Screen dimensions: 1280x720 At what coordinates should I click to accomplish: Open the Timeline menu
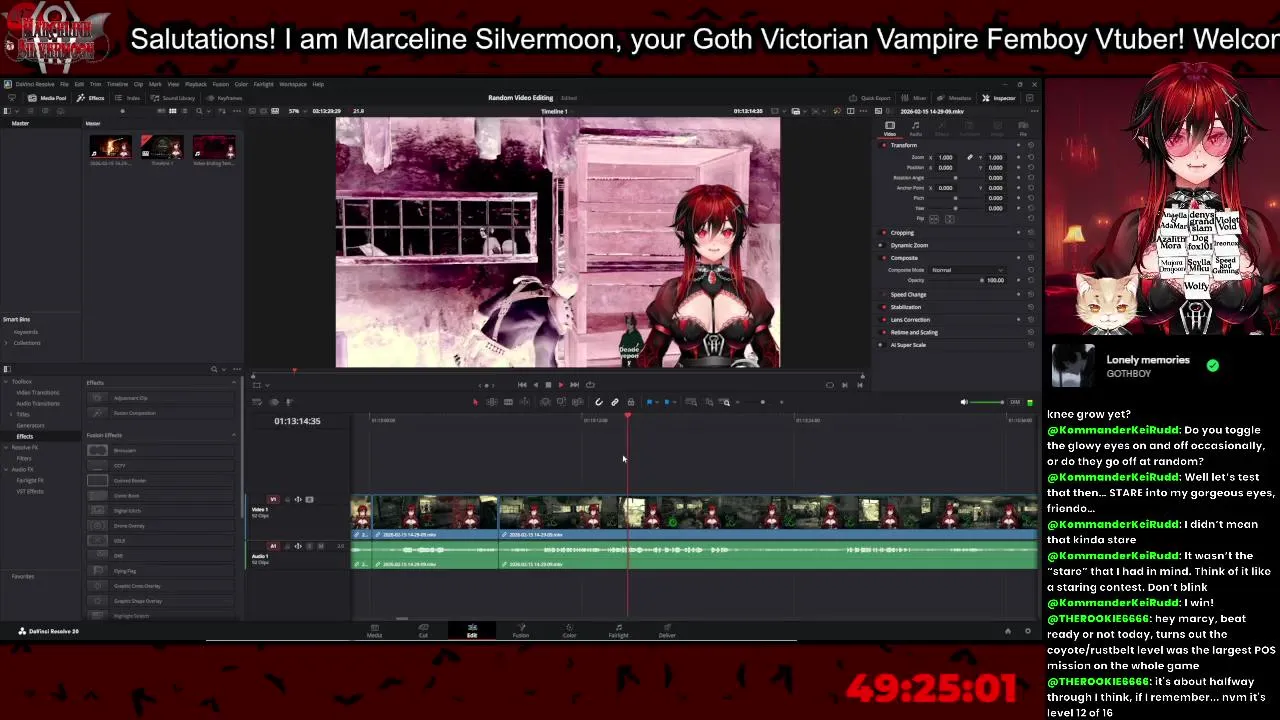click(x=117, y=84)
